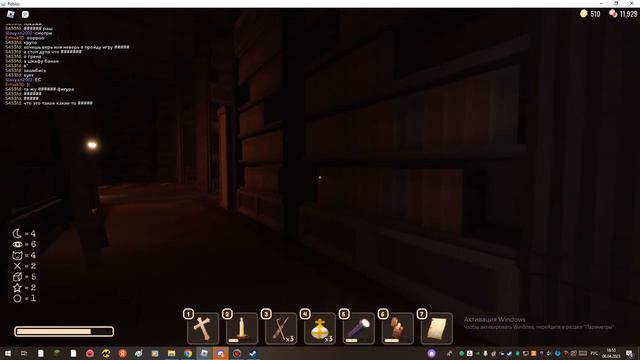Image resolution: width=640 pixels, height=360 pixels.
Task: Select the candle in hotbar slot 2
Action: [x=242, y=329]
